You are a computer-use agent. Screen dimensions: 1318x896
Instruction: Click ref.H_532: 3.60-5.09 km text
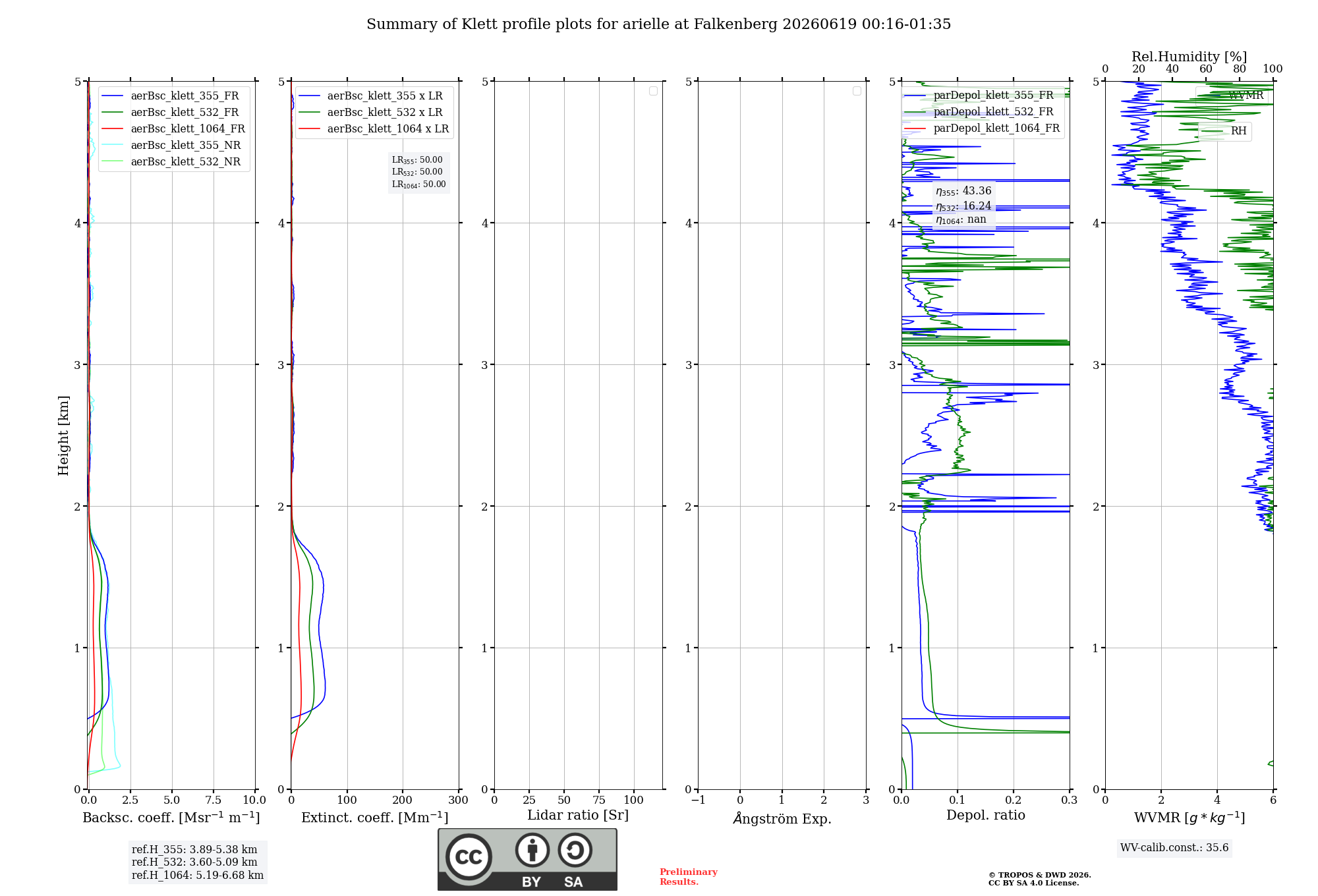[194, 862]
